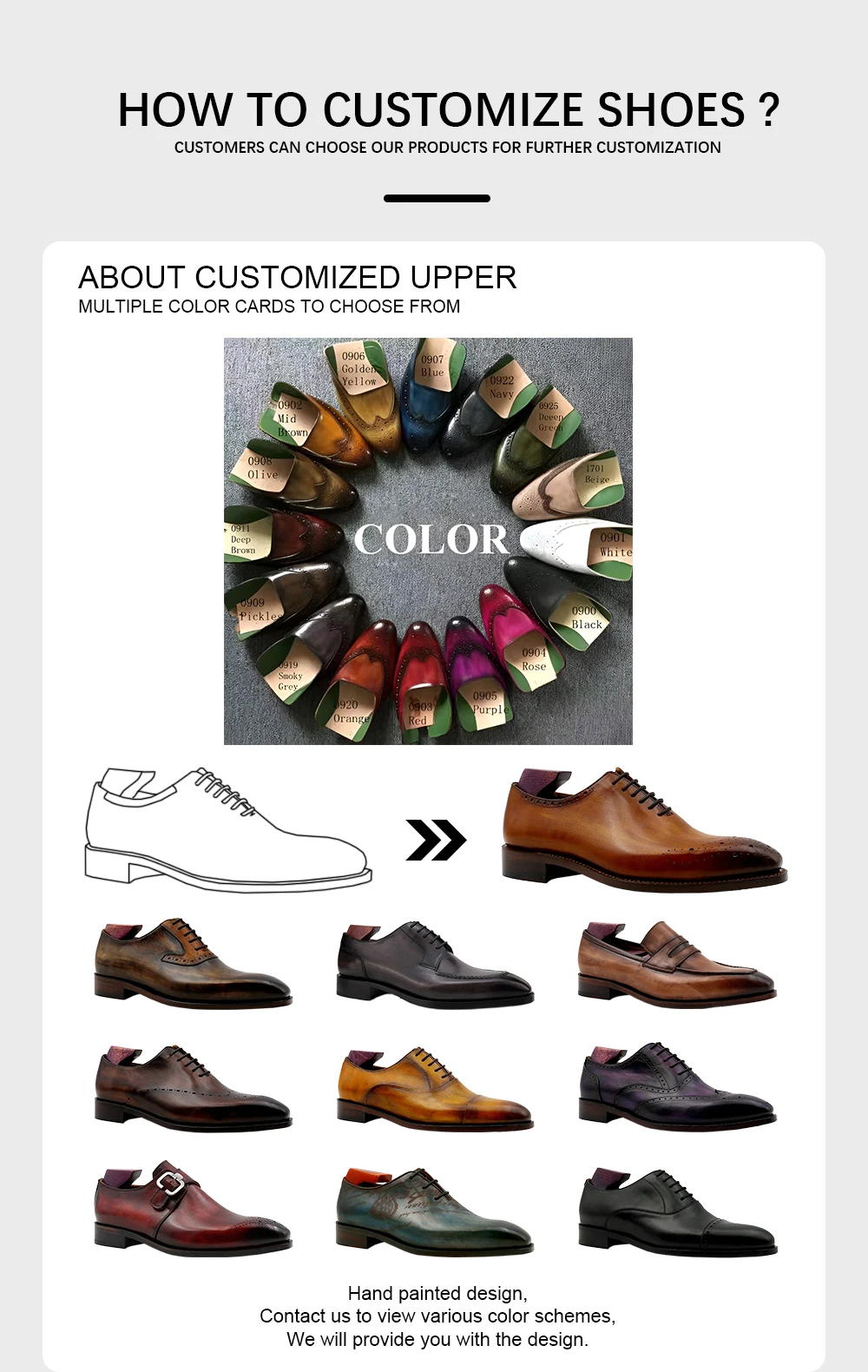Image resolution: width=868 pixels, height=1372 pixels.
Task: Click the double chevron arrow icon
Action: click(x=436, y=840)
